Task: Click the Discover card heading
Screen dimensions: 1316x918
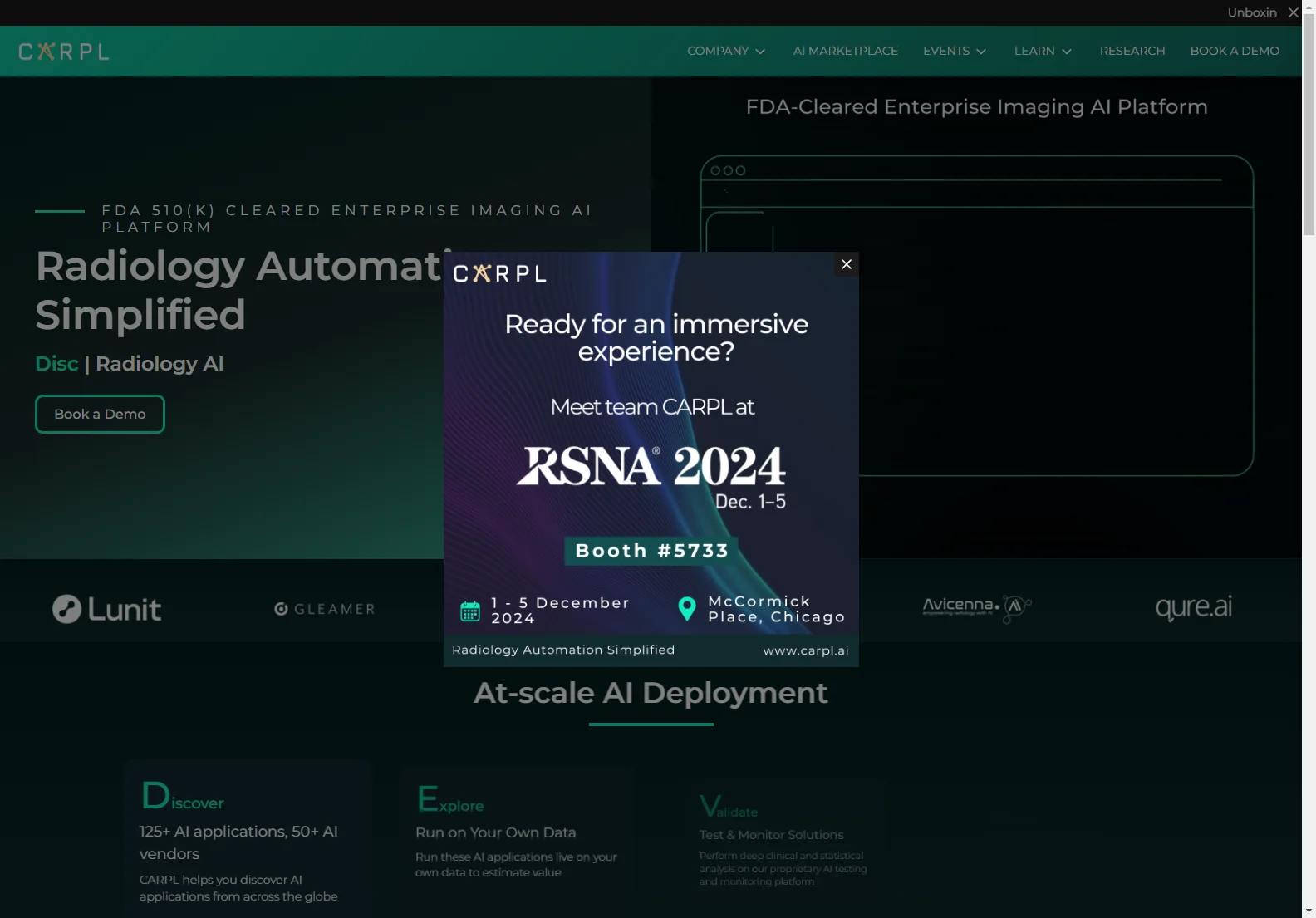Action: point(182,796)
